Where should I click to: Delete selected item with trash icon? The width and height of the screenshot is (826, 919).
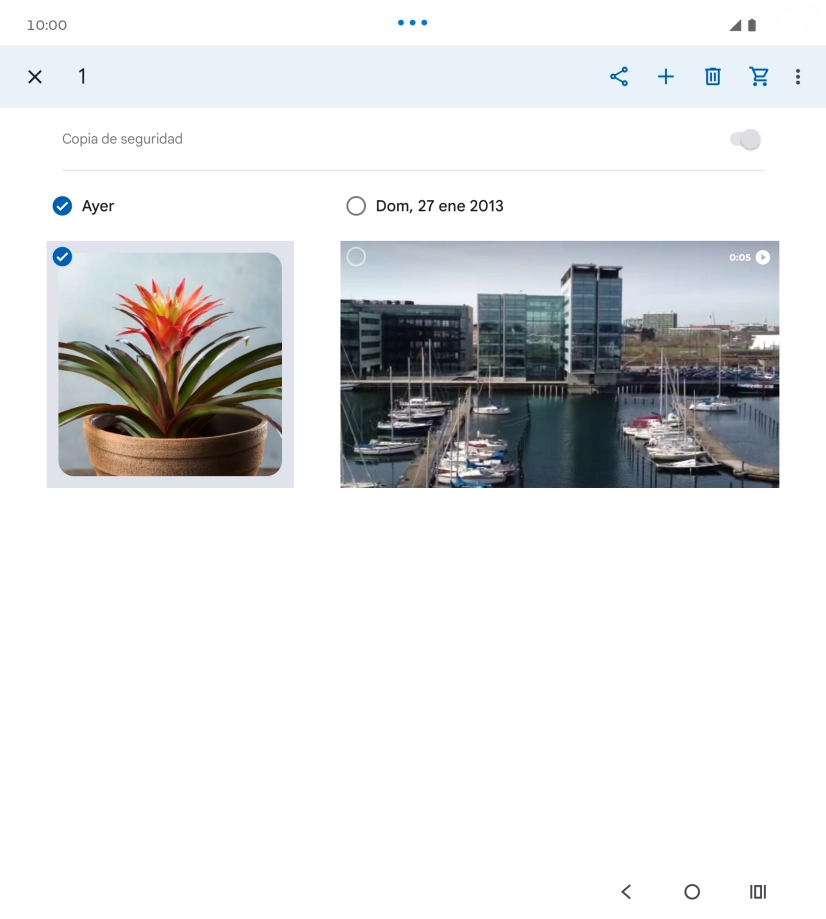712,77
